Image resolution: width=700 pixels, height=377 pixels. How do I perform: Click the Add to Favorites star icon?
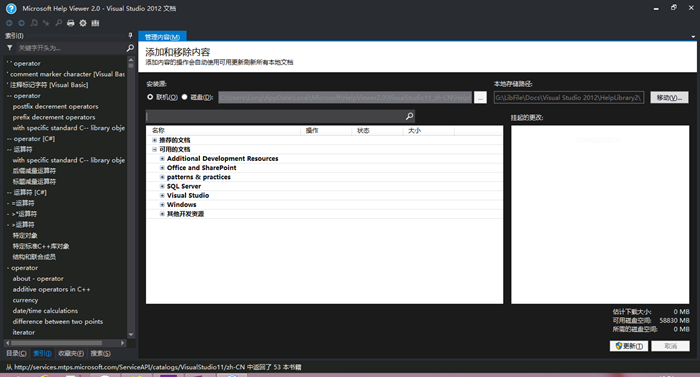46,23
